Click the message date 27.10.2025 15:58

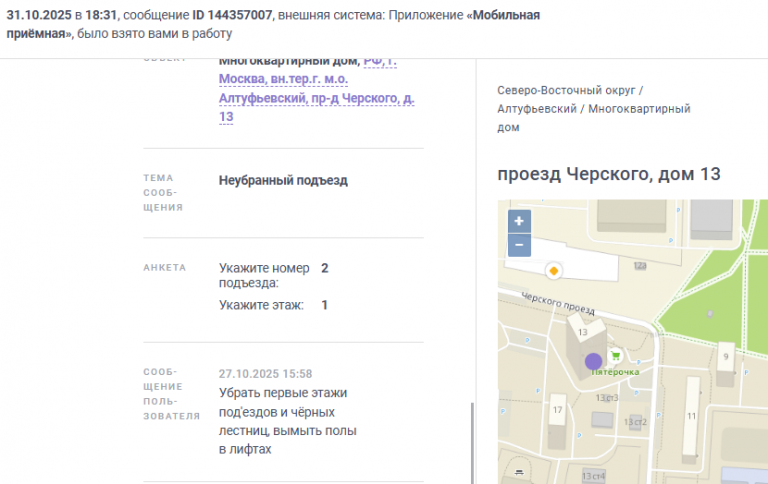pyautogui.click(x=265, y=374)
